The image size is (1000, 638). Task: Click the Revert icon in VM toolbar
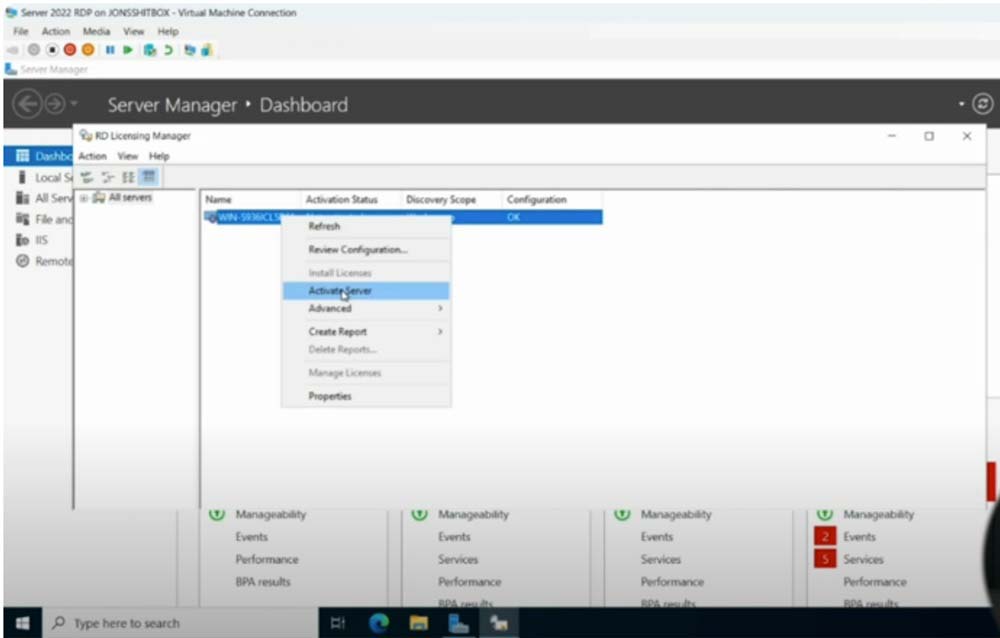click(168, 49)
